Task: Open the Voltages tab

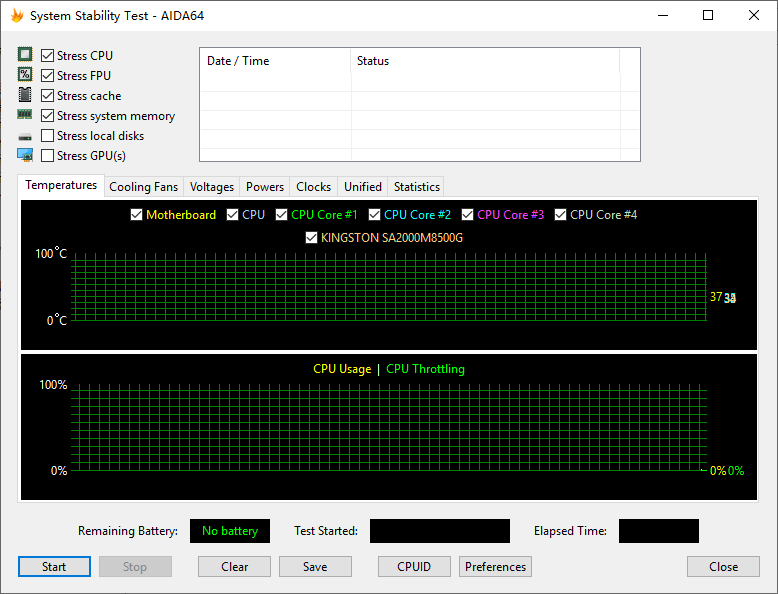Action: pos(212,187)
